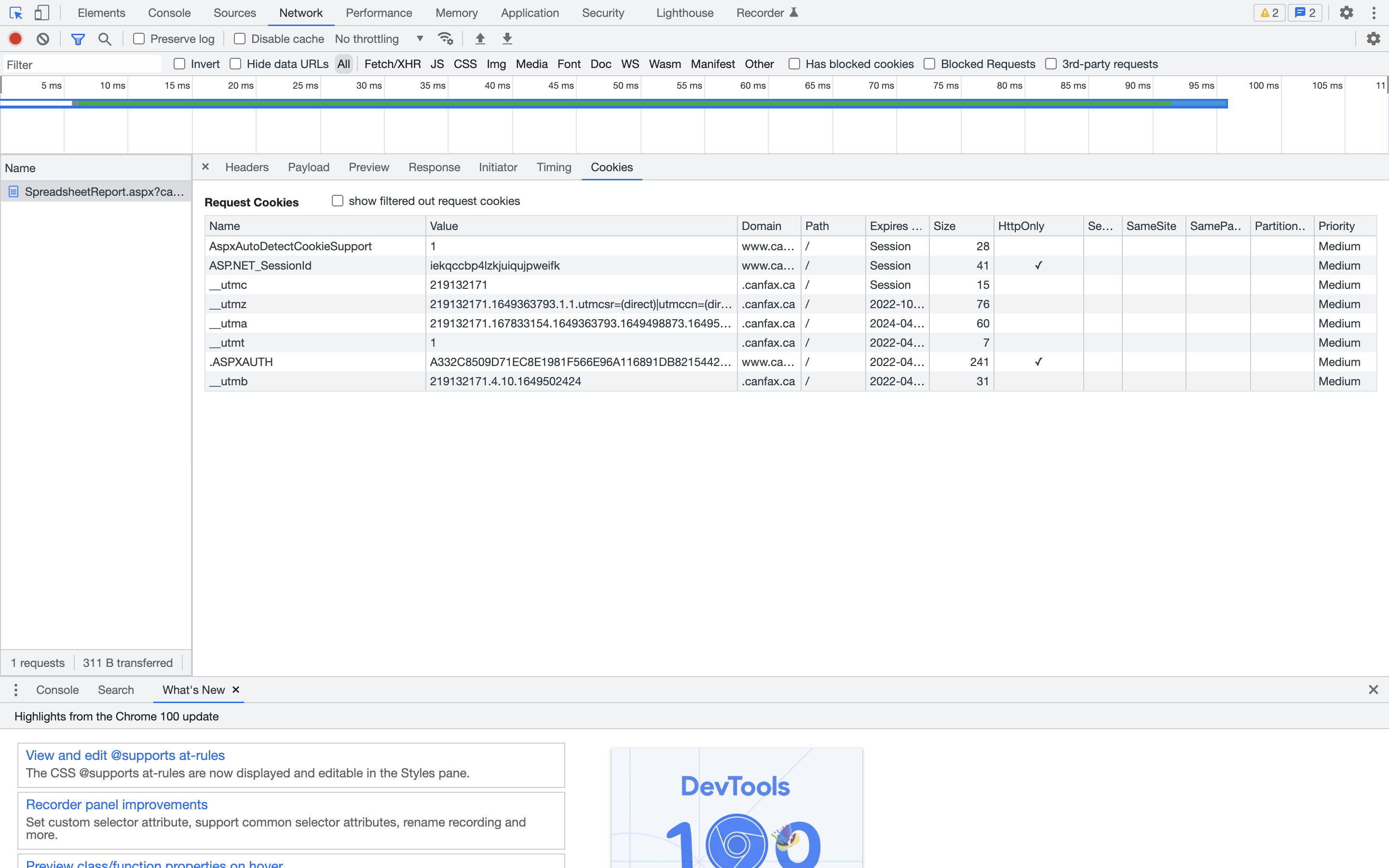1389x868 pixels.
Task: Open the No throttling dropdown
Action: (x=380, y=39)
